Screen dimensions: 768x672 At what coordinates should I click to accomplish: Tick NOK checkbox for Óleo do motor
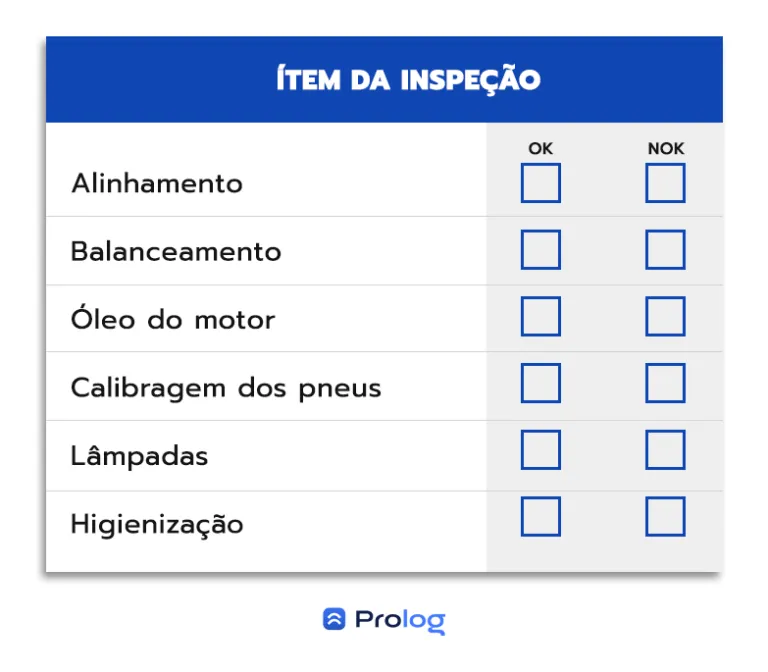tap(665, 316)
